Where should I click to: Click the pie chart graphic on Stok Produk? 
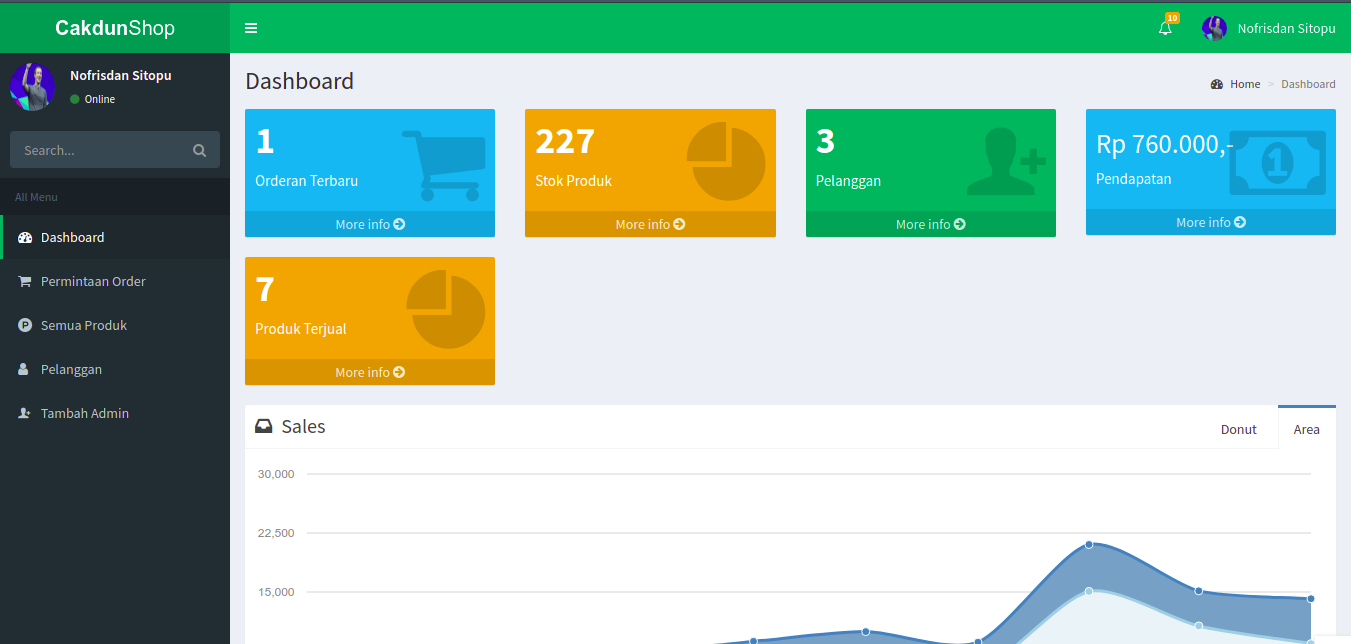pos(726,161)
